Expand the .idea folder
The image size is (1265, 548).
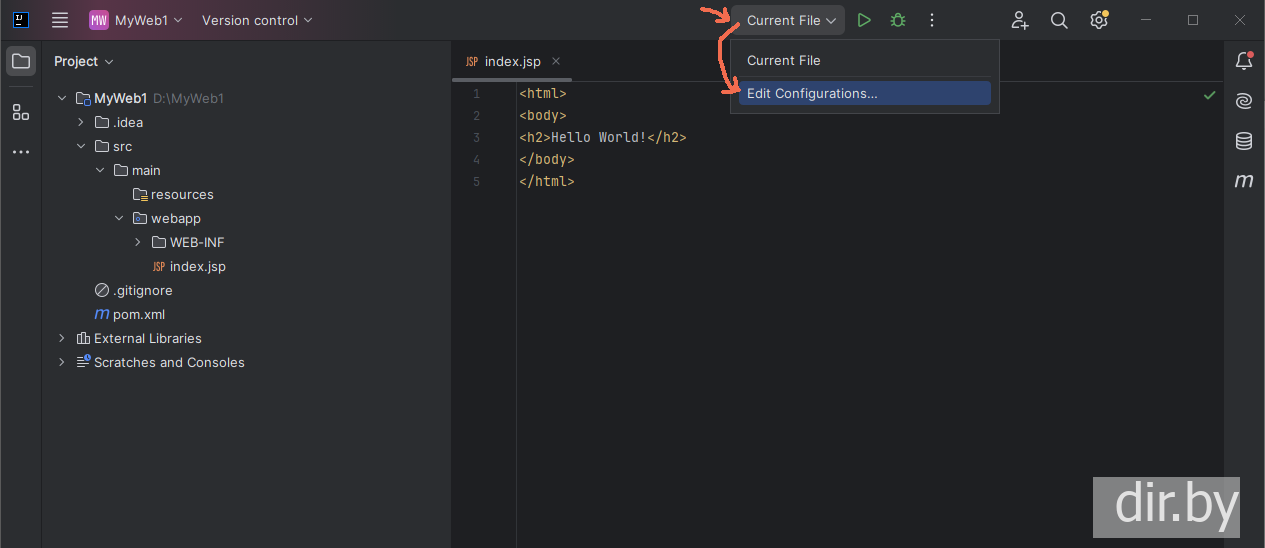(x=81, y=122)
